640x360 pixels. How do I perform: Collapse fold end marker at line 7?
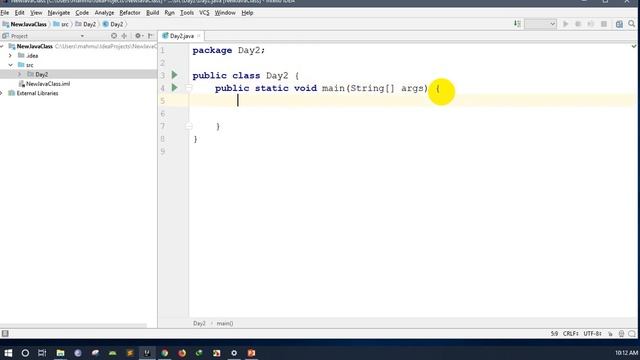pyautogui.click(x=189, y=127)
